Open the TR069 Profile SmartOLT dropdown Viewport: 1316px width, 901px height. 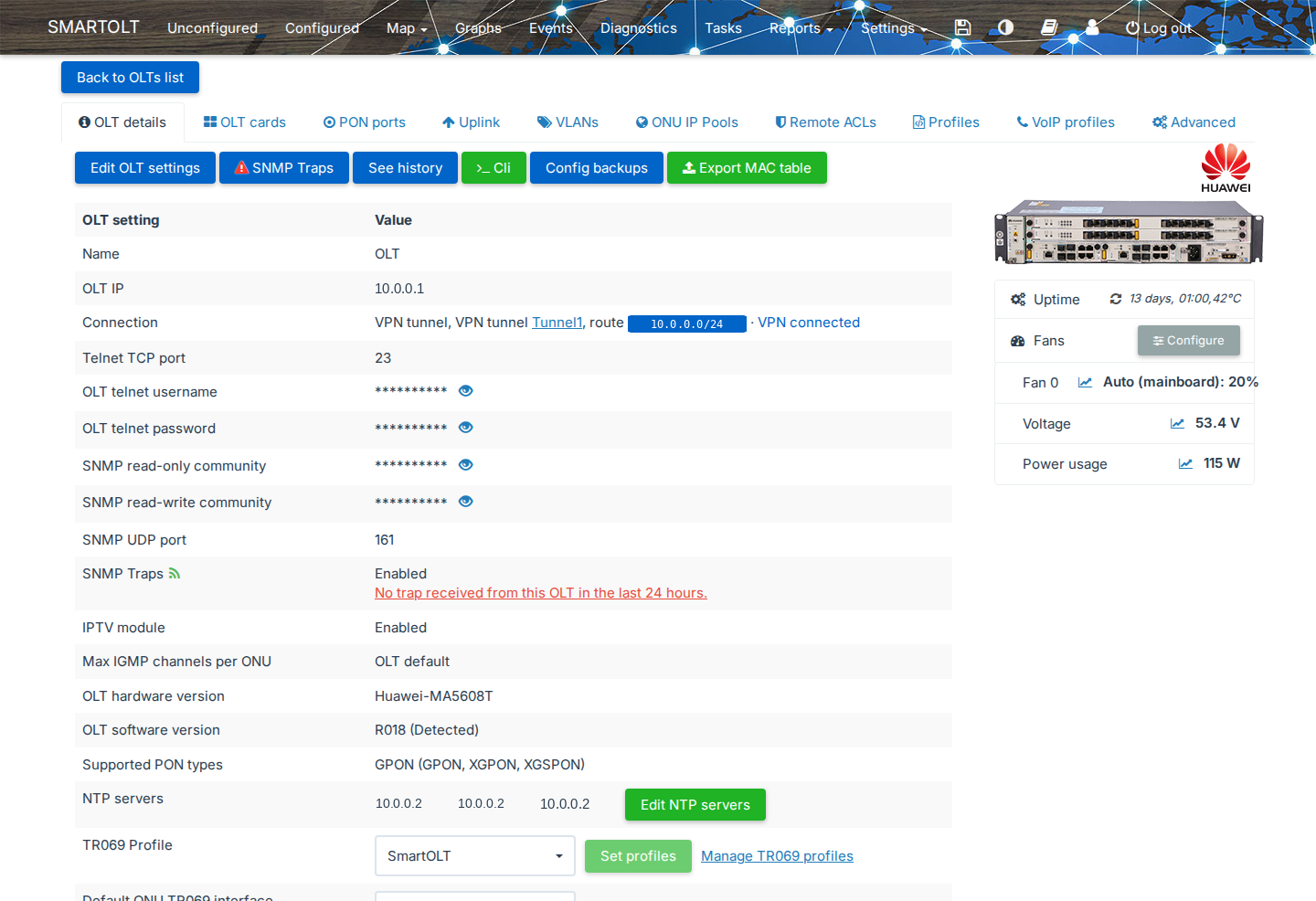coord(475,856)
